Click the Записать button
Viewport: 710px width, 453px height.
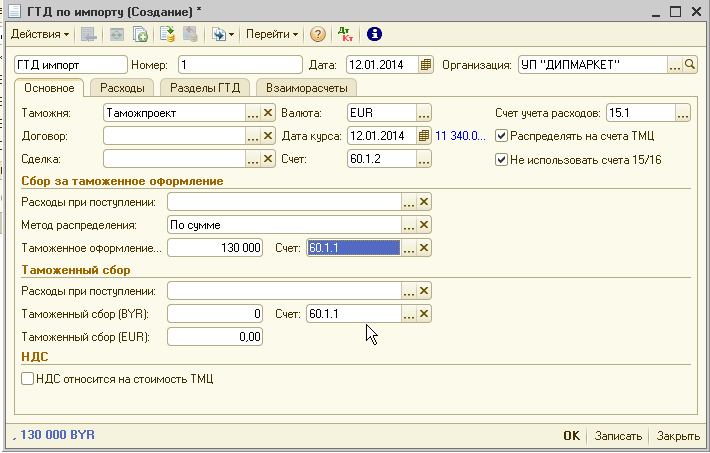click(618, 437)
